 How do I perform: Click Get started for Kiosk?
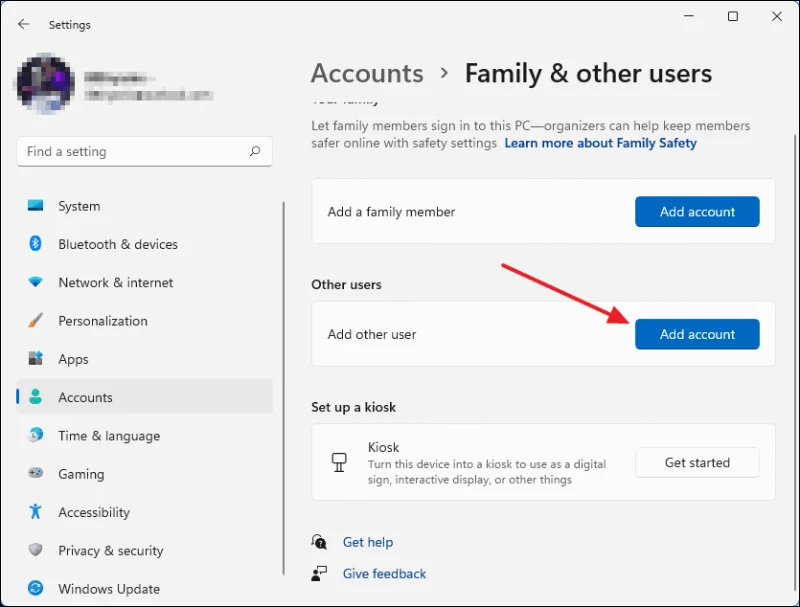click(x=697, y=463)
